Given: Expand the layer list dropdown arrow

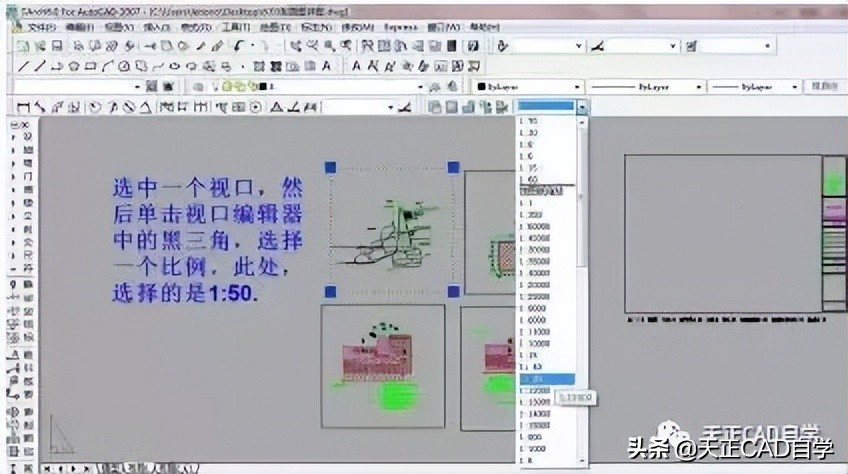Looking at the screenshot, I should (420, 87).
